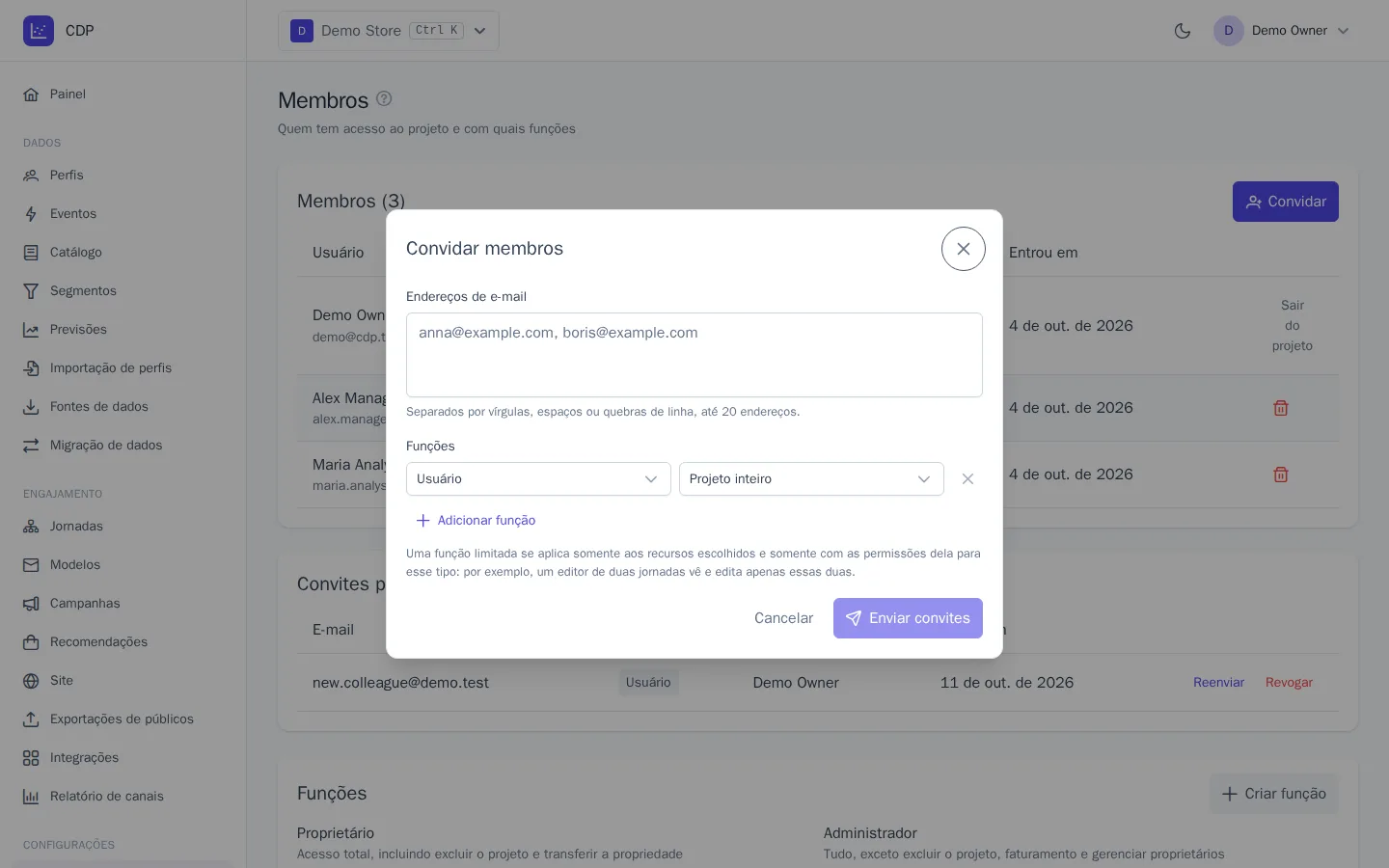Click Cancelar in the dialog

pyautogui.click(x=783, y=618)
